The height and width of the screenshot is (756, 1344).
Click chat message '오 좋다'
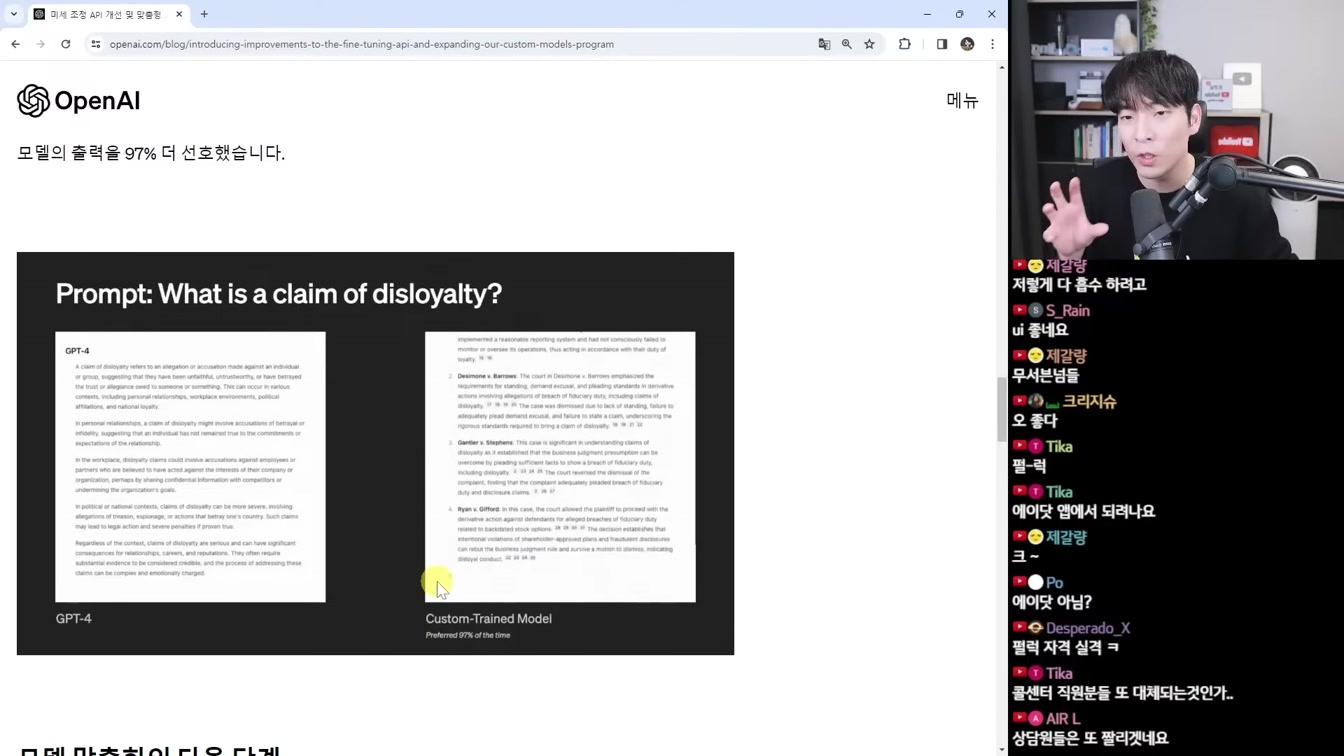[1034, 421]
